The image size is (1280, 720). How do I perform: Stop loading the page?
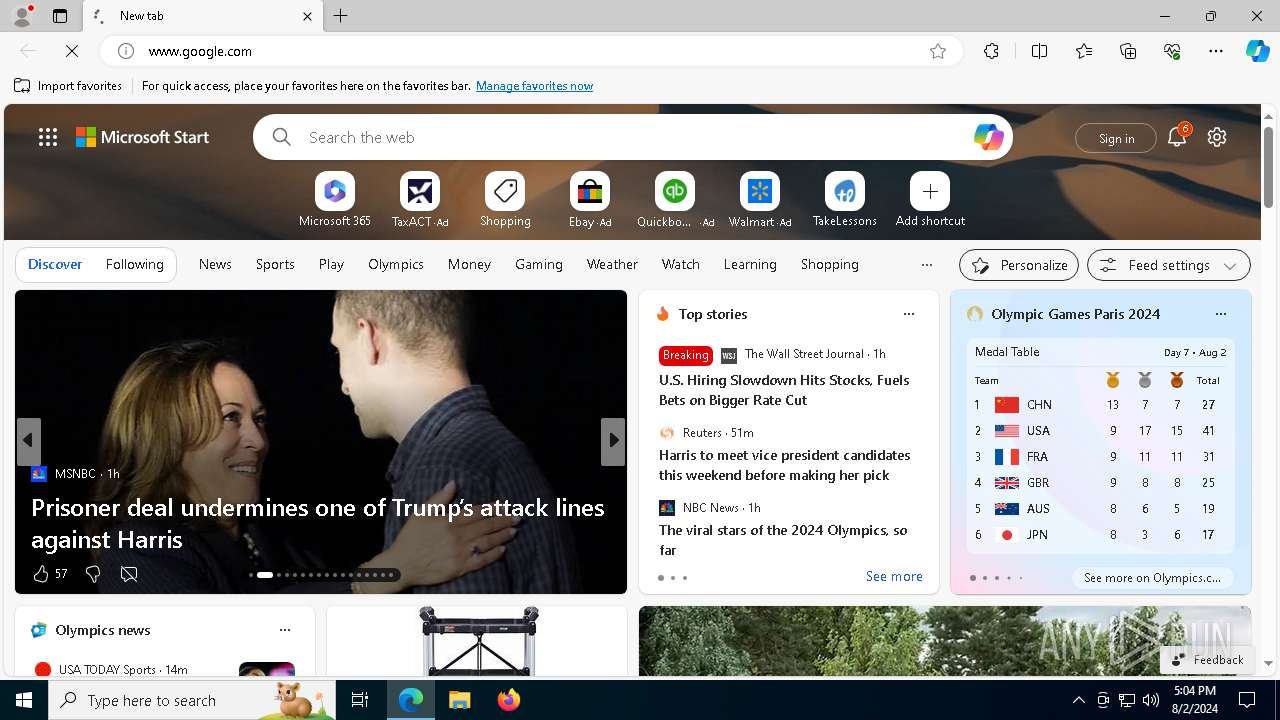point(72,51)
